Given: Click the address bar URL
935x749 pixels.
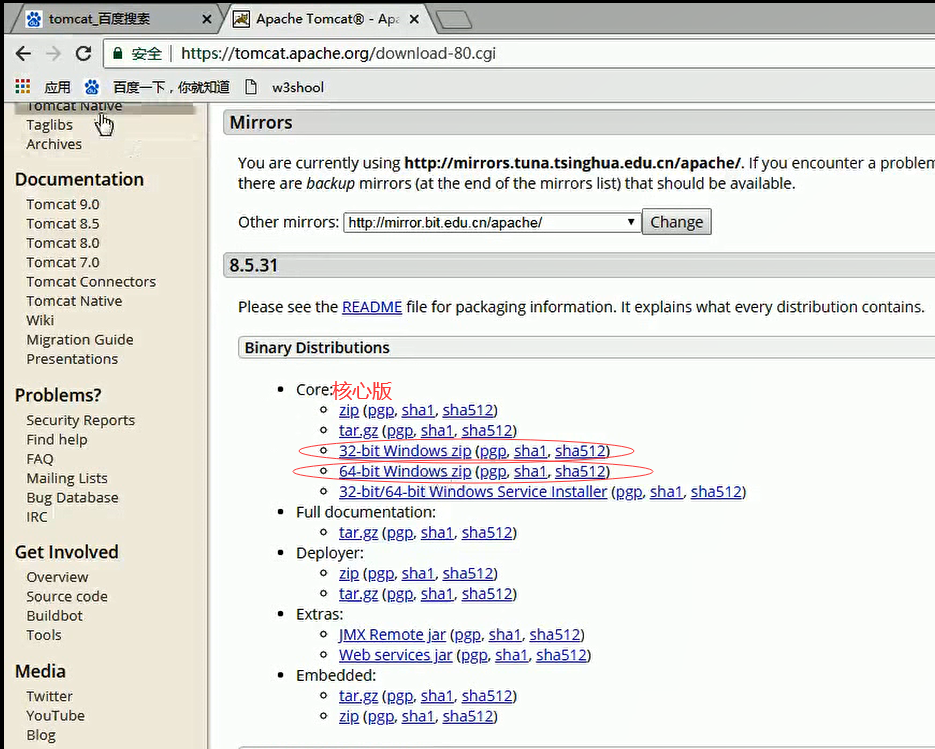Looking at the screenshot, I should point(338,54).
